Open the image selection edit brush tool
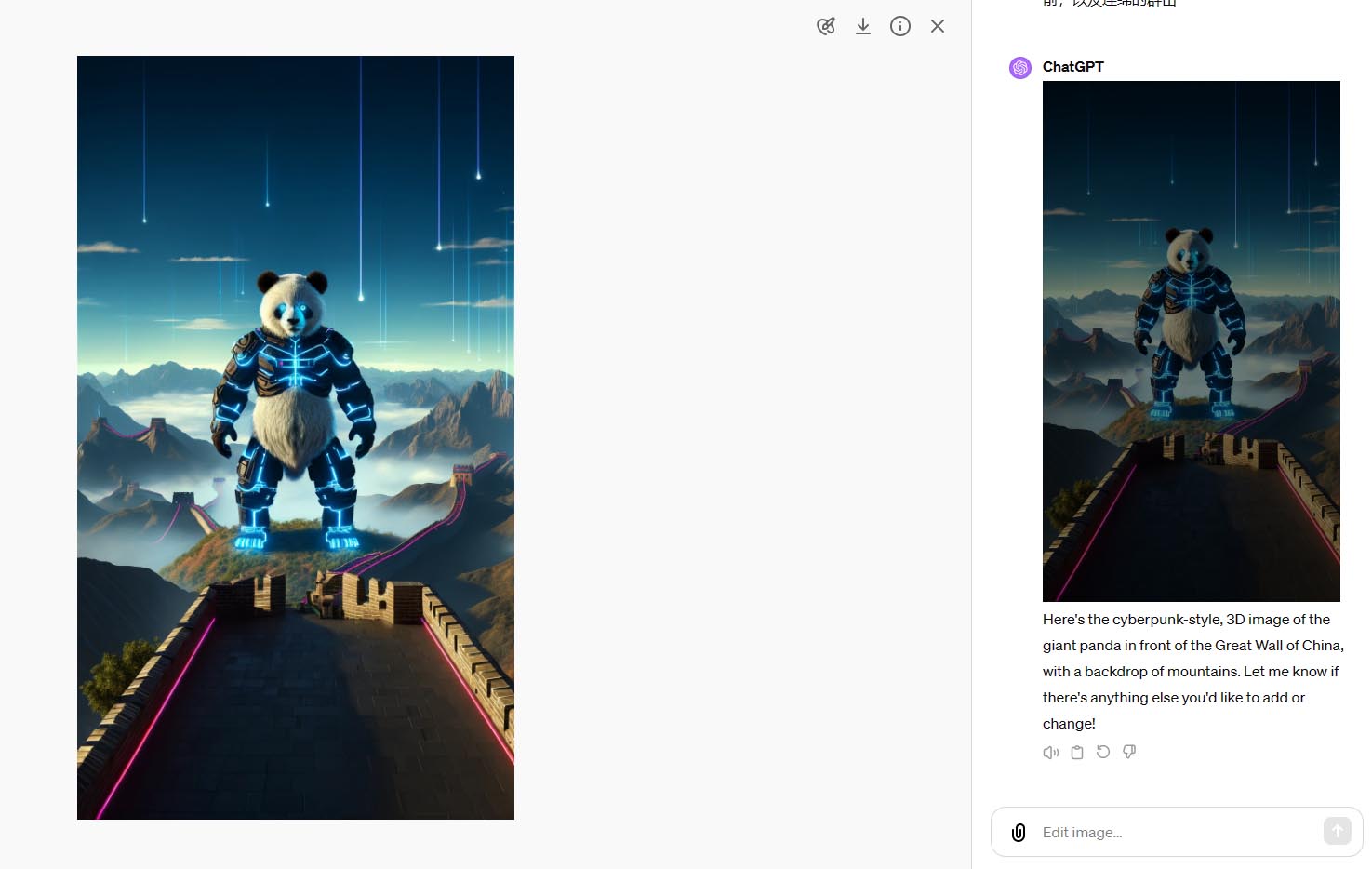The height and width of the screenshot is (869, 1372). point(826,26)
